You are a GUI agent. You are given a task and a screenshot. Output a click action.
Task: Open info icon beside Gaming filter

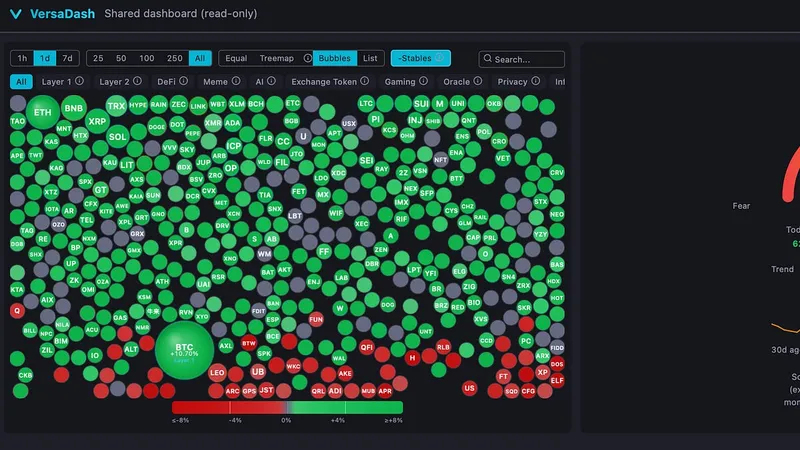click(423, 81)
